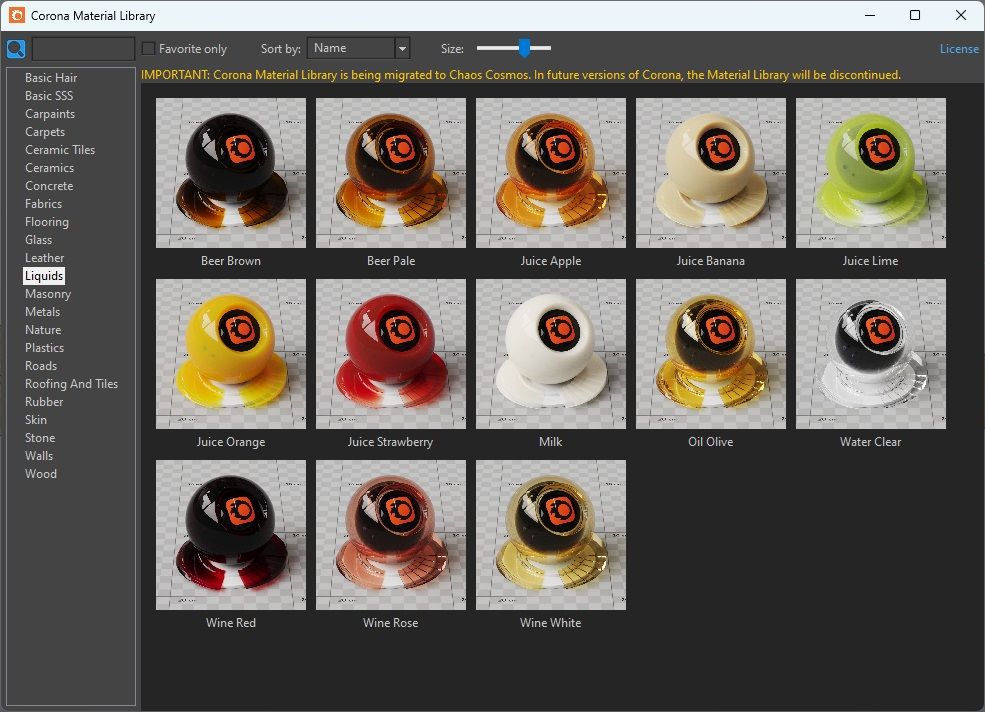
Task: Open the Concrete category
Action: tap(49, 186)
